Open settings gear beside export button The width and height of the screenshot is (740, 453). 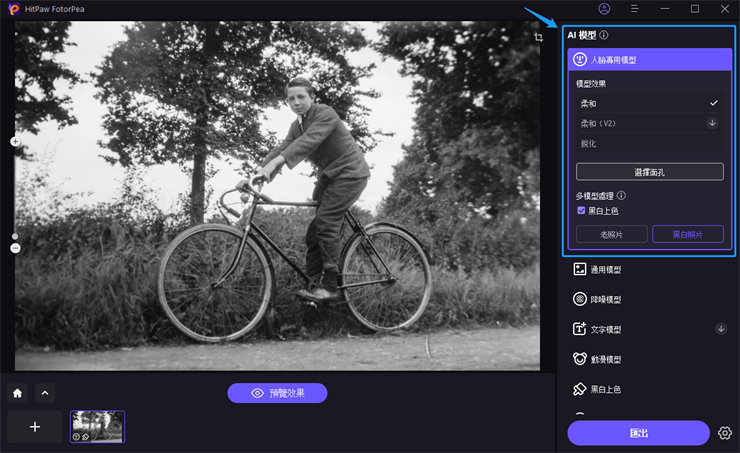(x=725, y=433)
